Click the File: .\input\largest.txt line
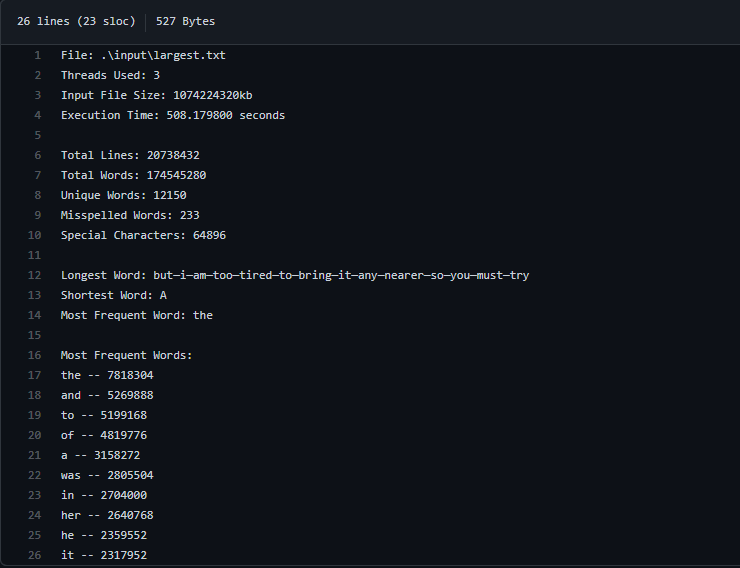Screen dimensions: 740x568 143,56
